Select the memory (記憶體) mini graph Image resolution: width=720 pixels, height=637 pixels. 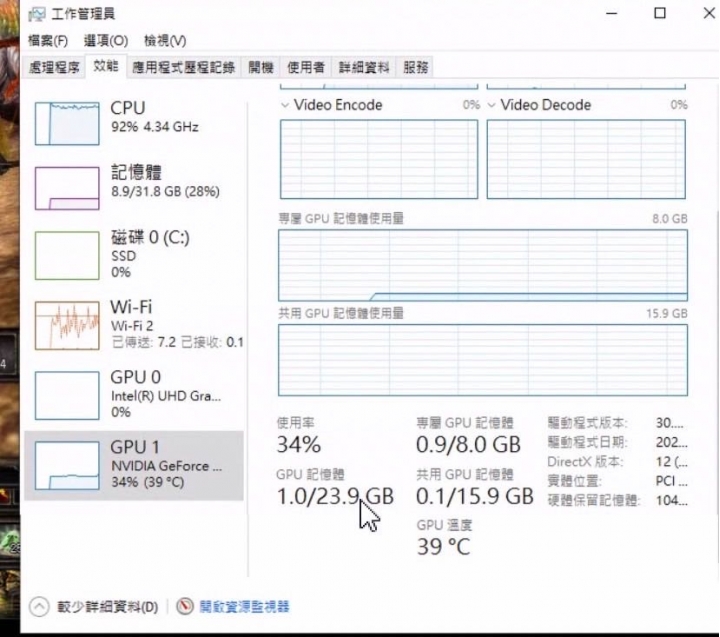click(67, 188)
